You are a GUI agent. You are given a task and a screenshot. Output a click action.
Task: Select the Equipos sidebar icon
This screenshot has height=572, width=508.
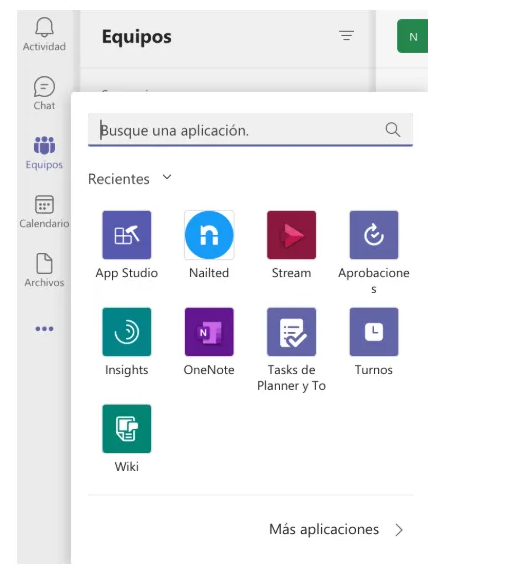pos(44,145)
